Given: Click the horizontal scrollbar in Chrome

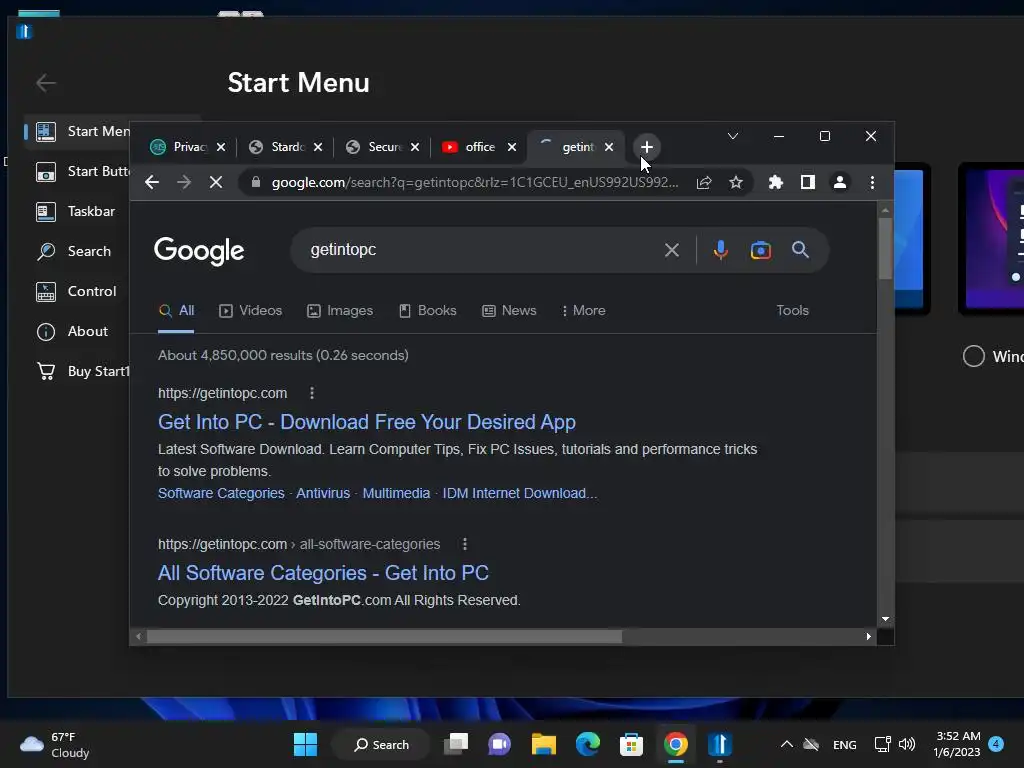Looking at the screenshot, I should click(x=384, y=636).
